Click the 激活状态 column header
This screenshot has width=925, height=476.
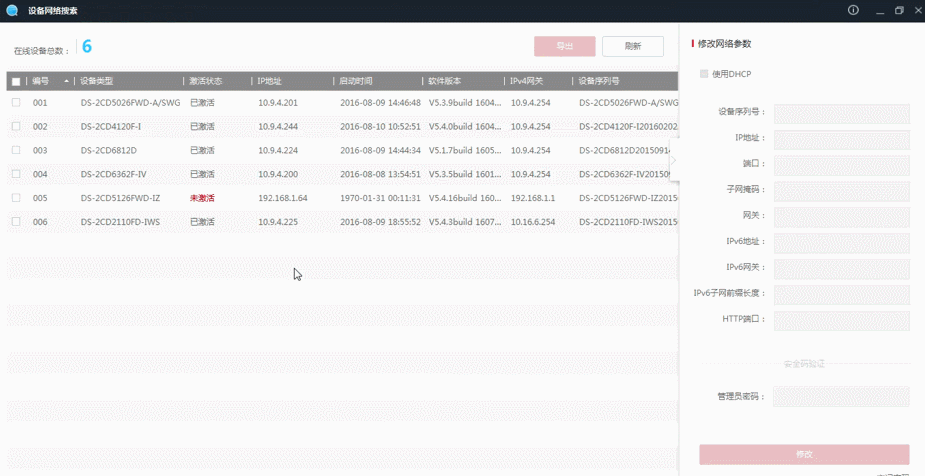(x=206, y=81)
